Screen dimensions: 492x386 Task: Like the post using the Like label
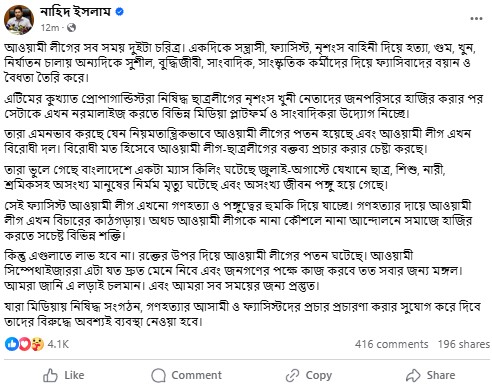74,375
